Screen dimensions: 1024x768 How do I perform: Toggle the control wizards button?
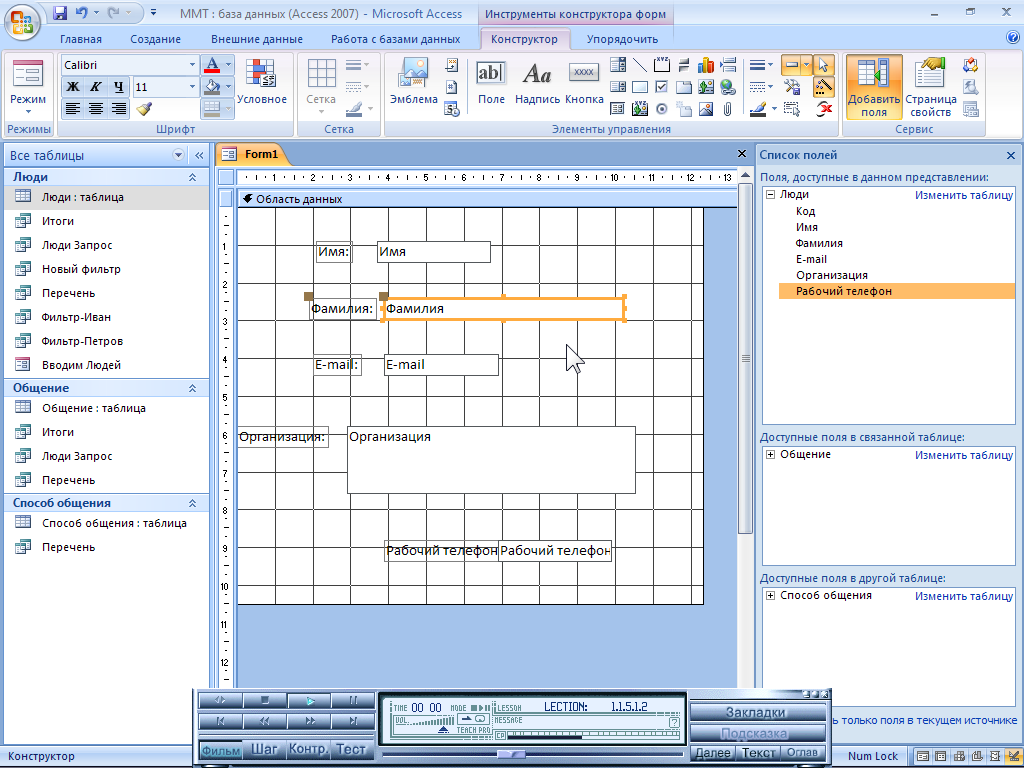point(823,87)
